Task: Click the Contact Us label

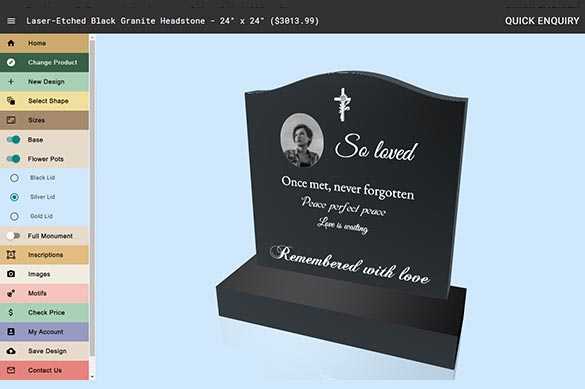Action: 45,370
